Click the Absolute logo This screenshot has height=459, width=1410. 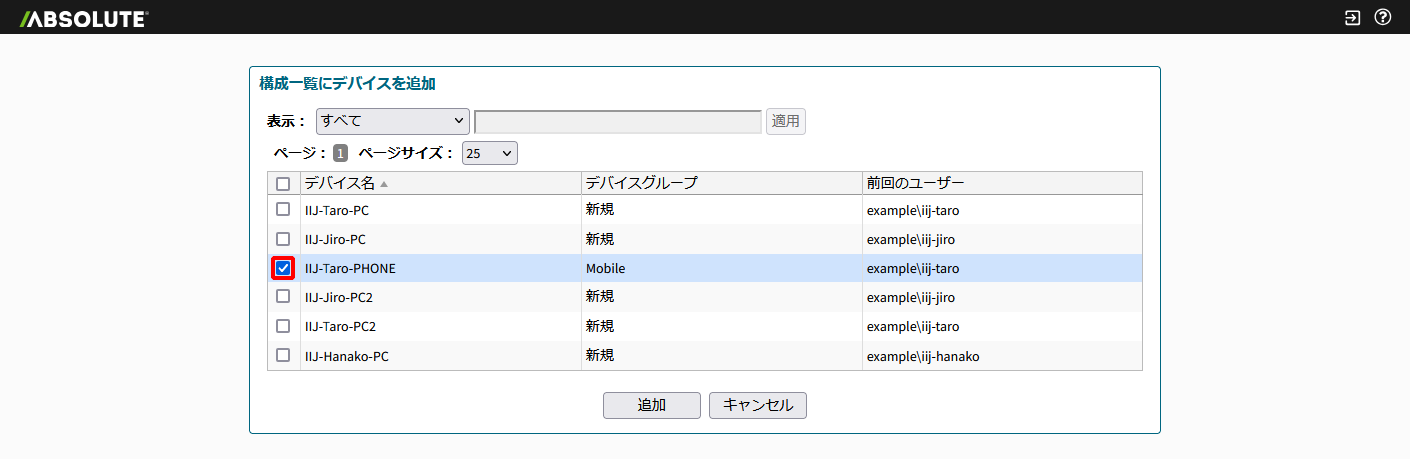click(x=84, y=18)
